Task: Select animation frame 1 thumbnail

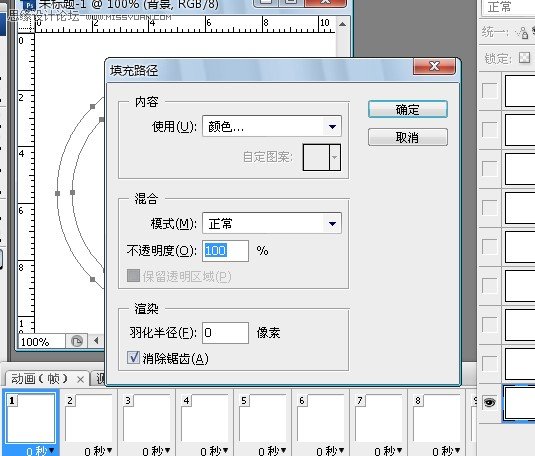Action: tap(31, 418)
